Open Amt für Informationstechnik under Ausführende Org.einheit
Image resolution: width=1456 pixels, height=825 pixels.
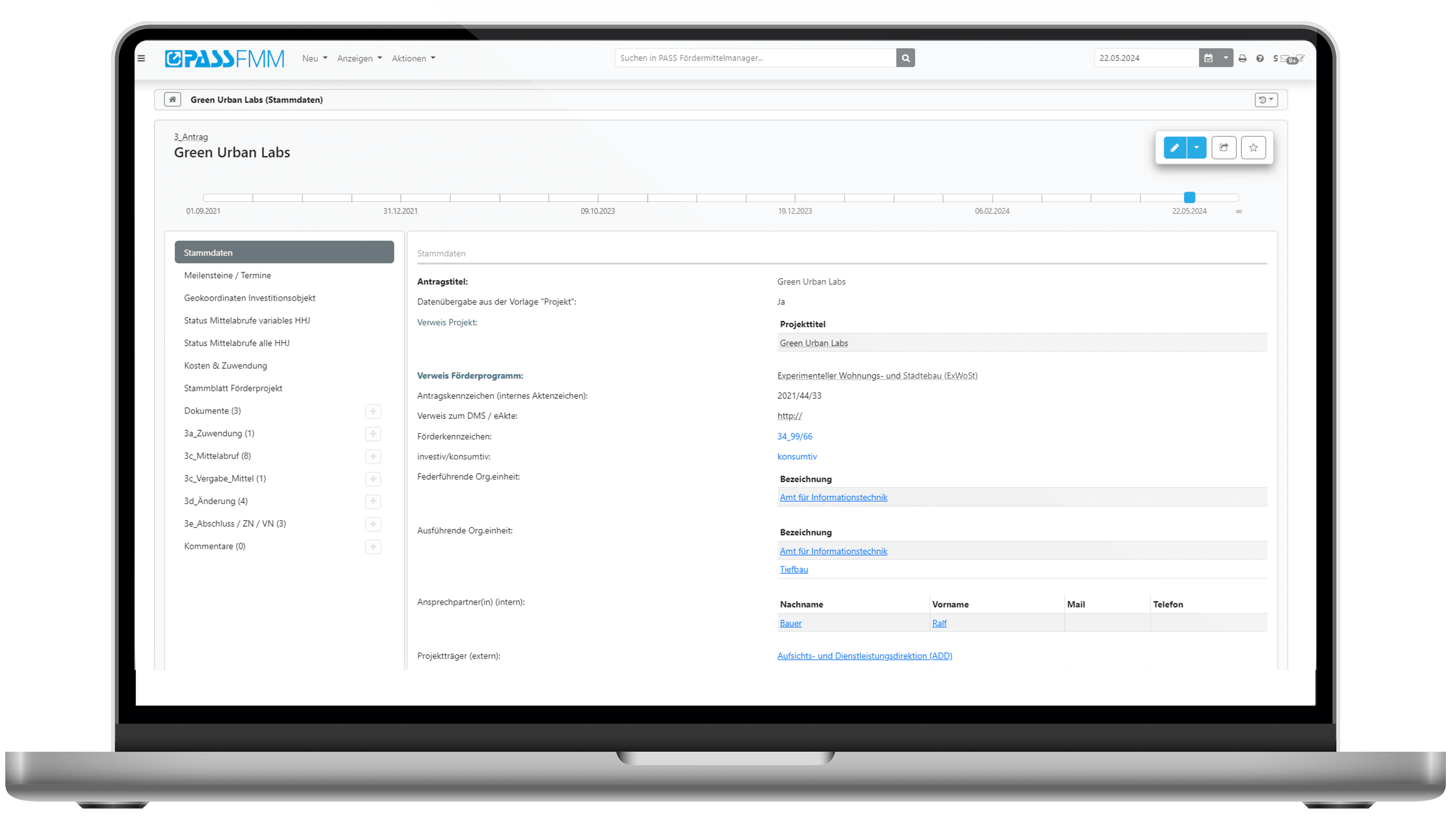click(x=833, y=551)
